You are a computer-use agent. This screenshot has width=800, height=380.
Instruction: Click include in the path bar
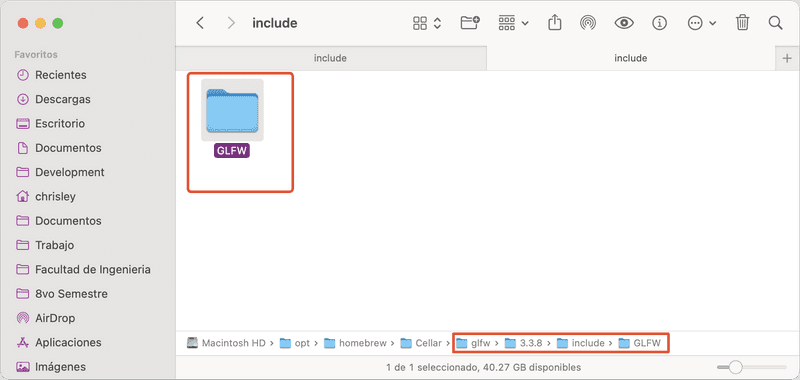581,343
